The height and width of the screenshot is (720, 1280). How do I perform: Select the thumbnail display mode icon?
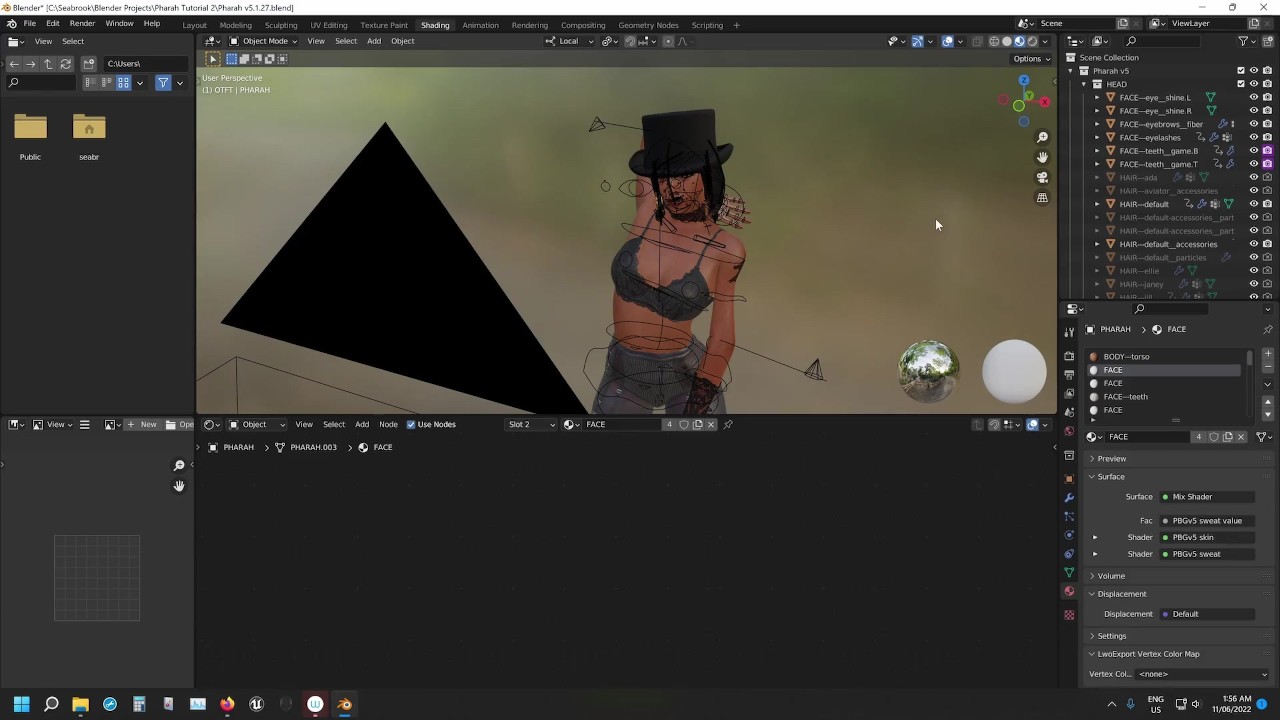point(123,83)
